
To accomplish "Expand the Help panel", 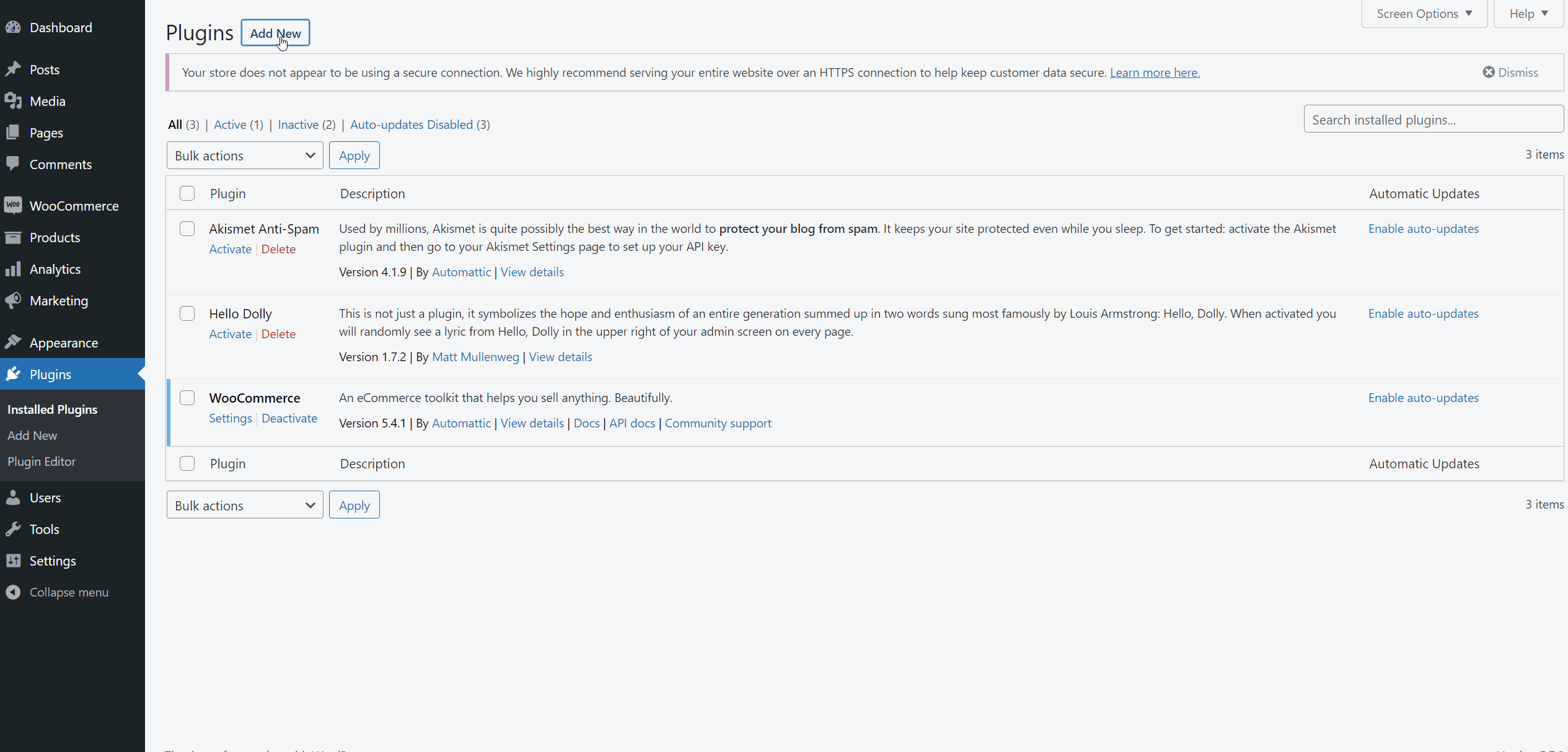I will pyautogui.click(x=1528, y=14).
